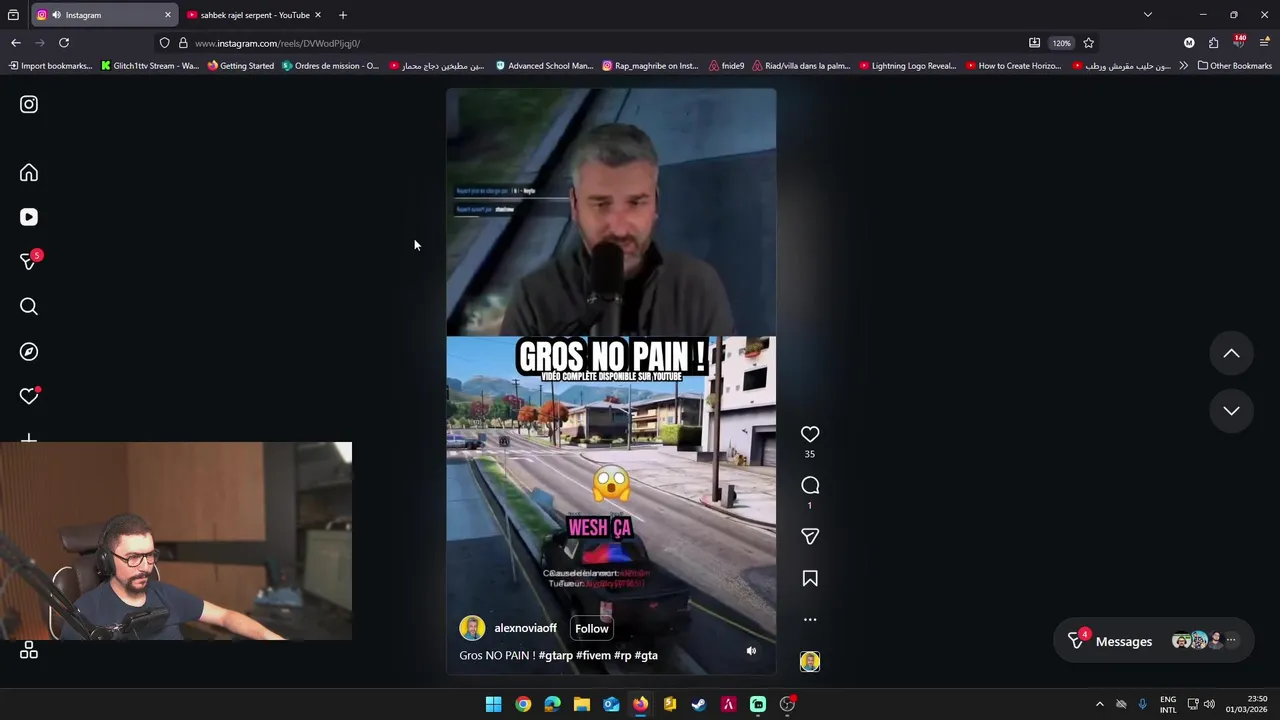Open the Reels section in the sidebar

(29, 217)
